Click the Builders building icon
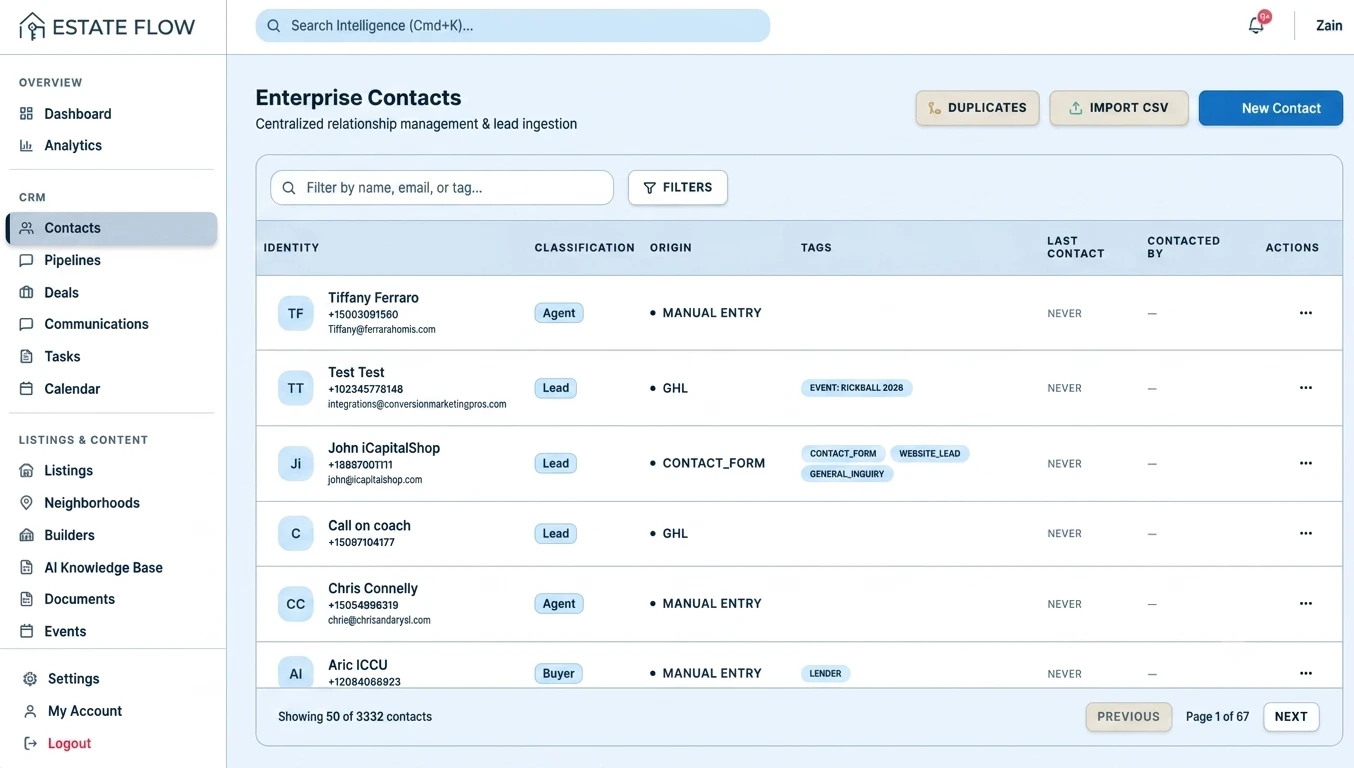The height and width of the screenshot is (768, 1354). pos(27,536)
